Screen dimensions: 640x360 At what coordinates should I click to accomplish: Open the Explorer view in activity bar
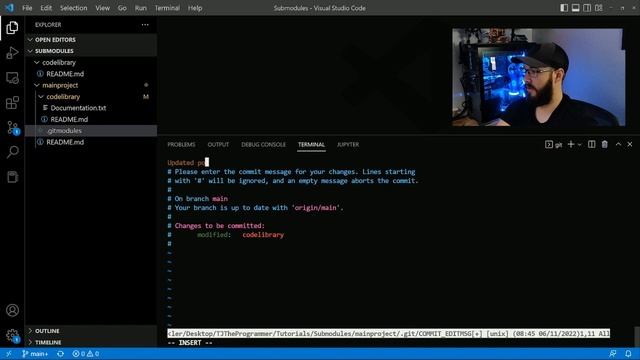tap(12, 28)
